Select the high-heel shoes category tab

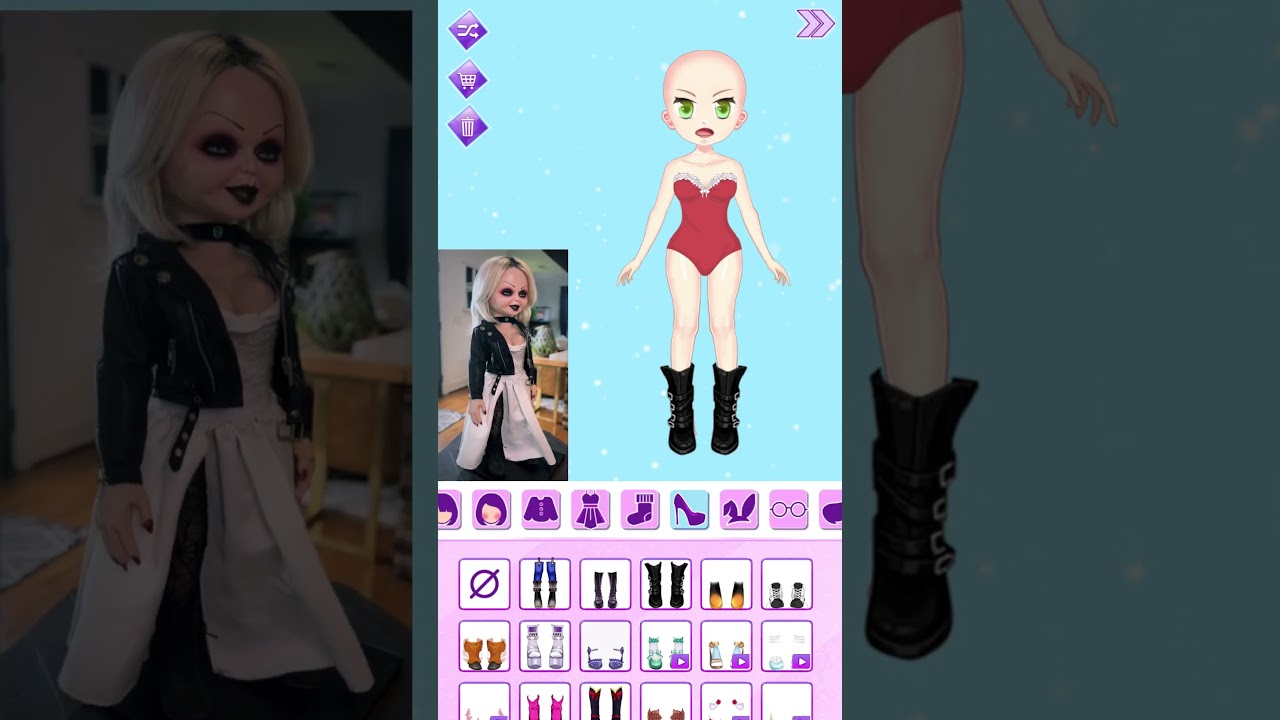[690, 510]
